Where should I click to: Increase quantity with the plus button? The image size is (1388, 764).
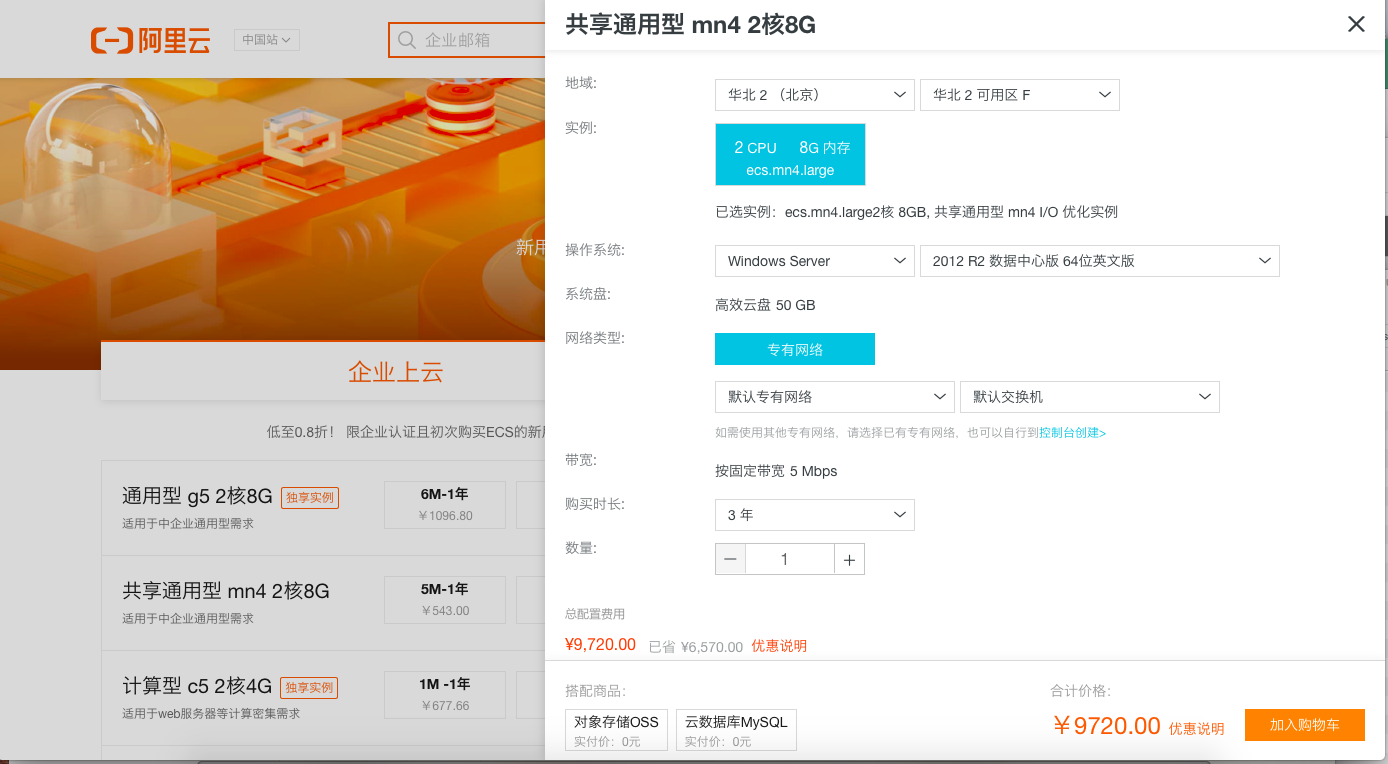(849, 560)
